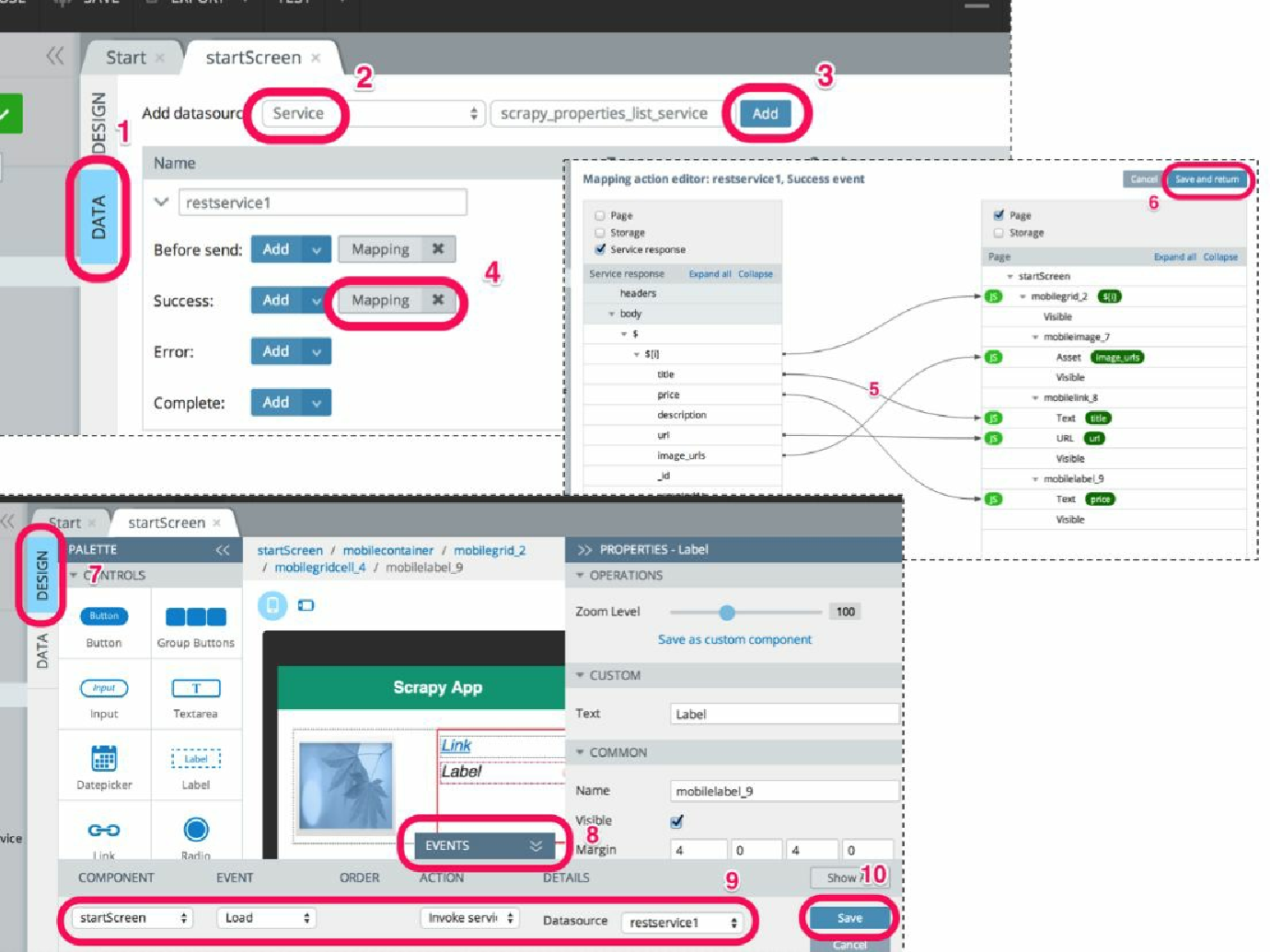Open the Invoke service action dropdown
The image size is (1270, 952).
[469, 918]
